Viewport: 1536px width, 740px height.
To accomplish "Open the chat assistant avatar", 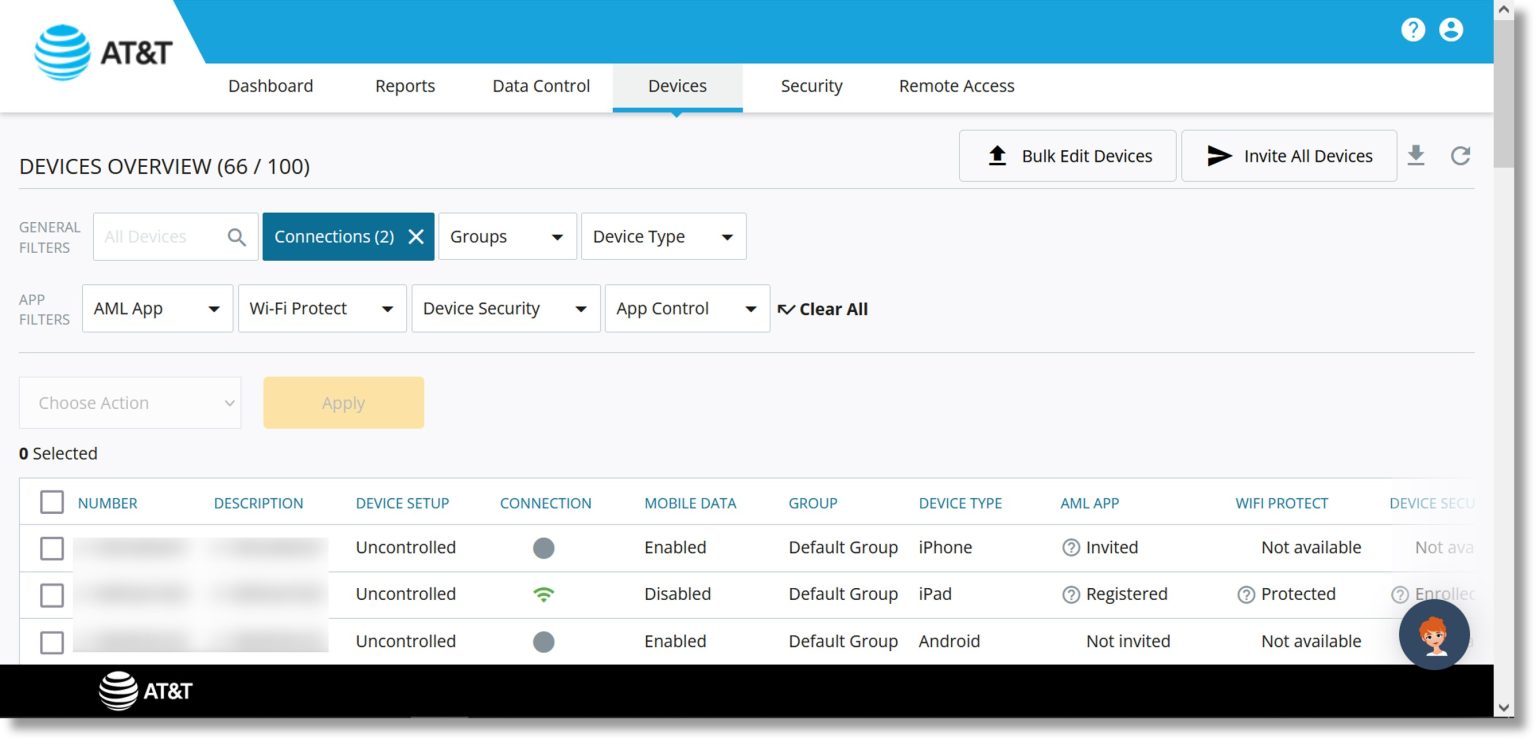I will (1434, 635).
